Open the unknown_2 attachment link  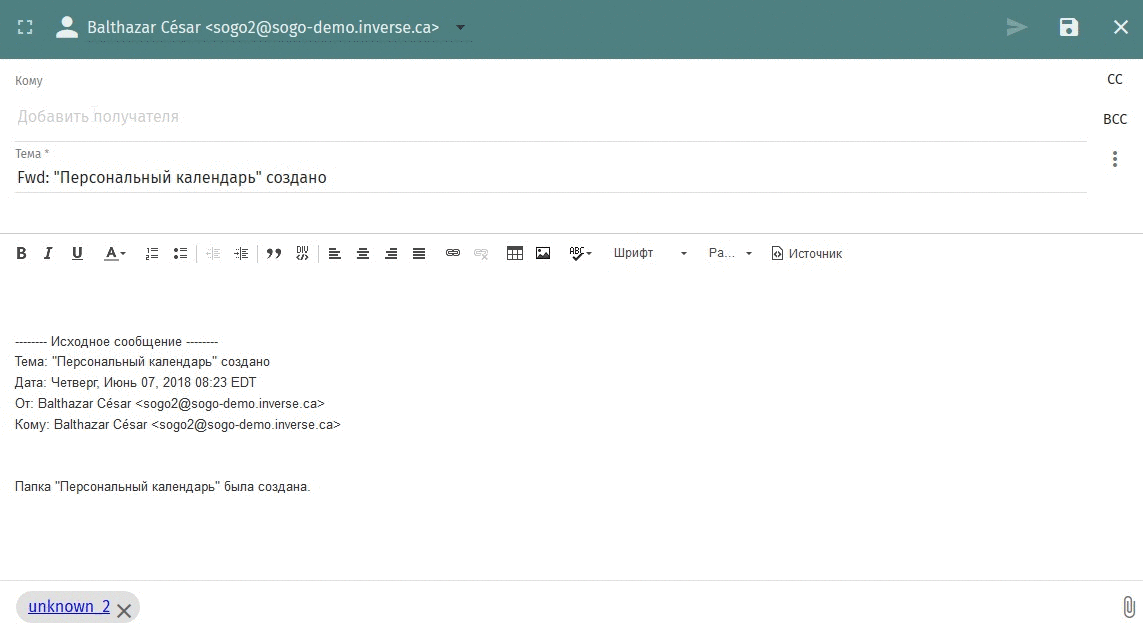[69, 606]
